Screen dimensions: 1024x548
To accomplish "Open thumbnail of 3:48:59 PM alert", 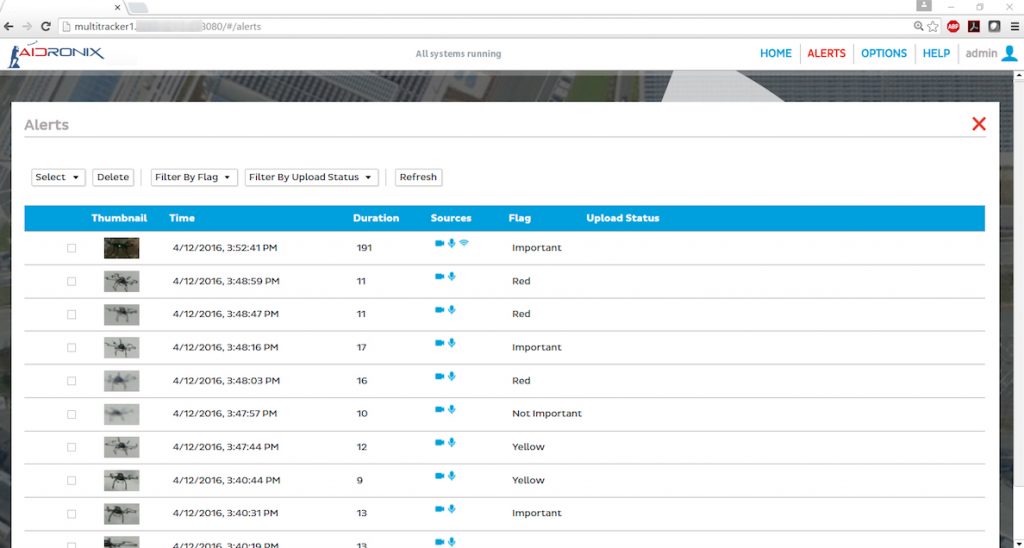I will [121, 282].
